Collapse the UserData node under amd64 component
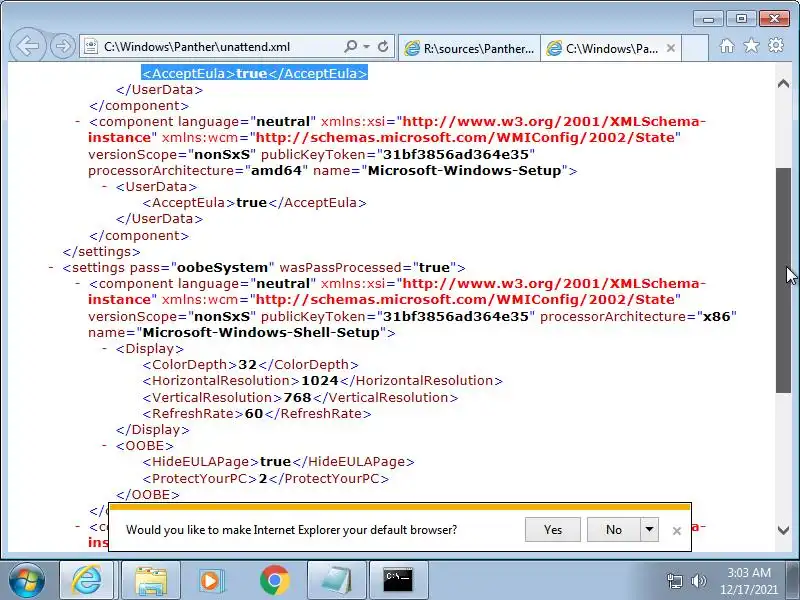This screenshot has height=600, width=800. pos(104,187)
